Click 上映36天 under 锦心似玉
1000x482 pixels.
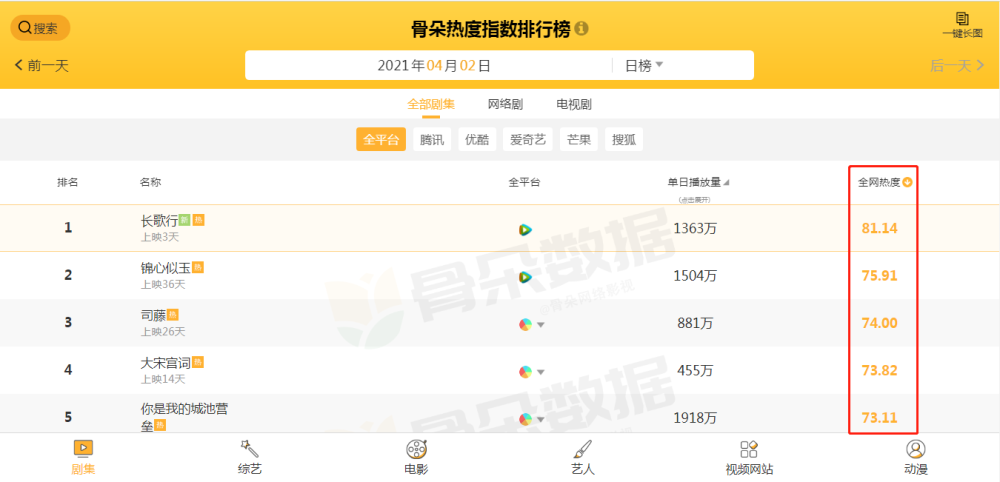click(x=163, y=284)
